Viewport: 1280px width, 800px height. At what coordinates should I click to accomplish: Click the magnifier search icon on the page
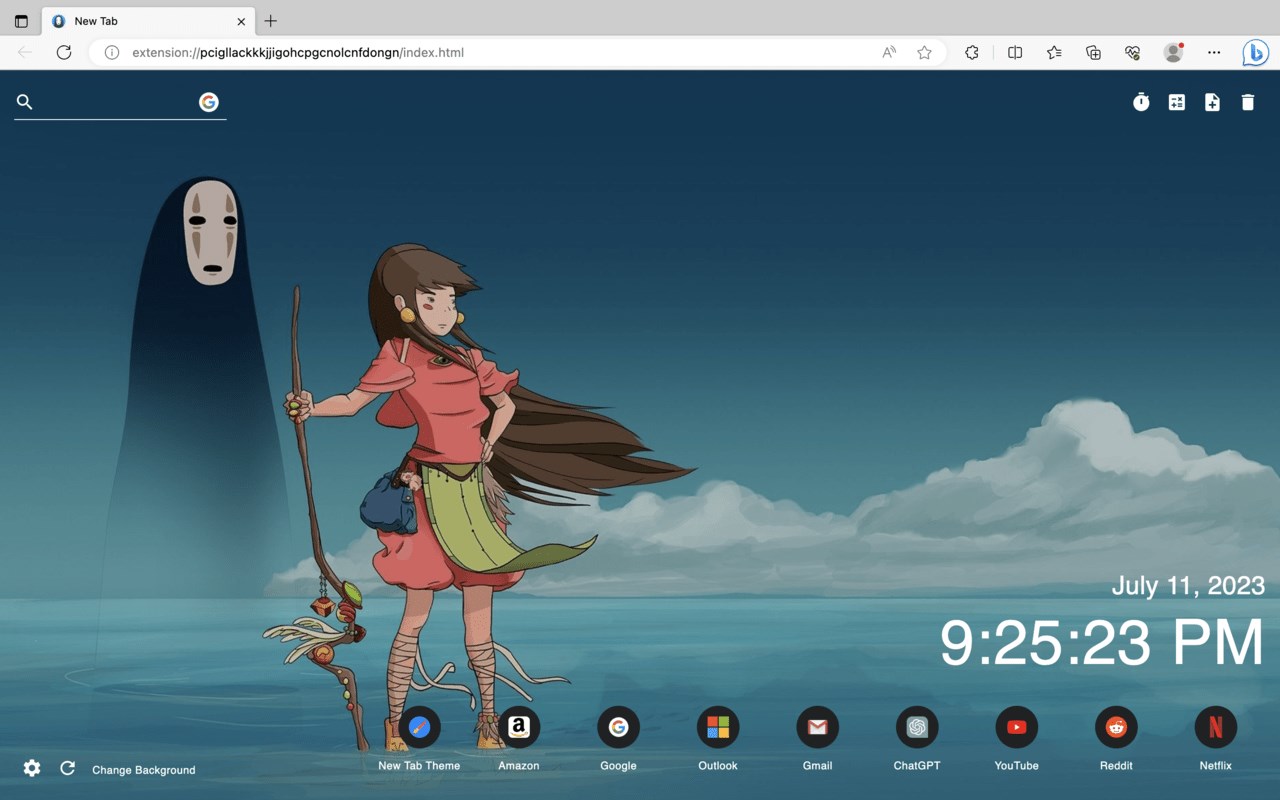25,102
